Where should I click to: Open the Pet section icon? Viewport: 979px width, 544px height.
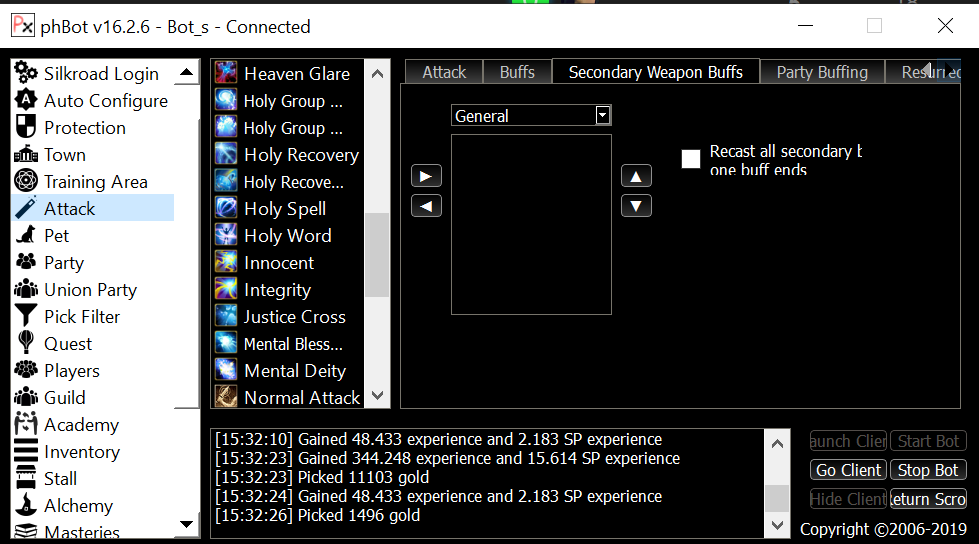(x=26, y=236)
